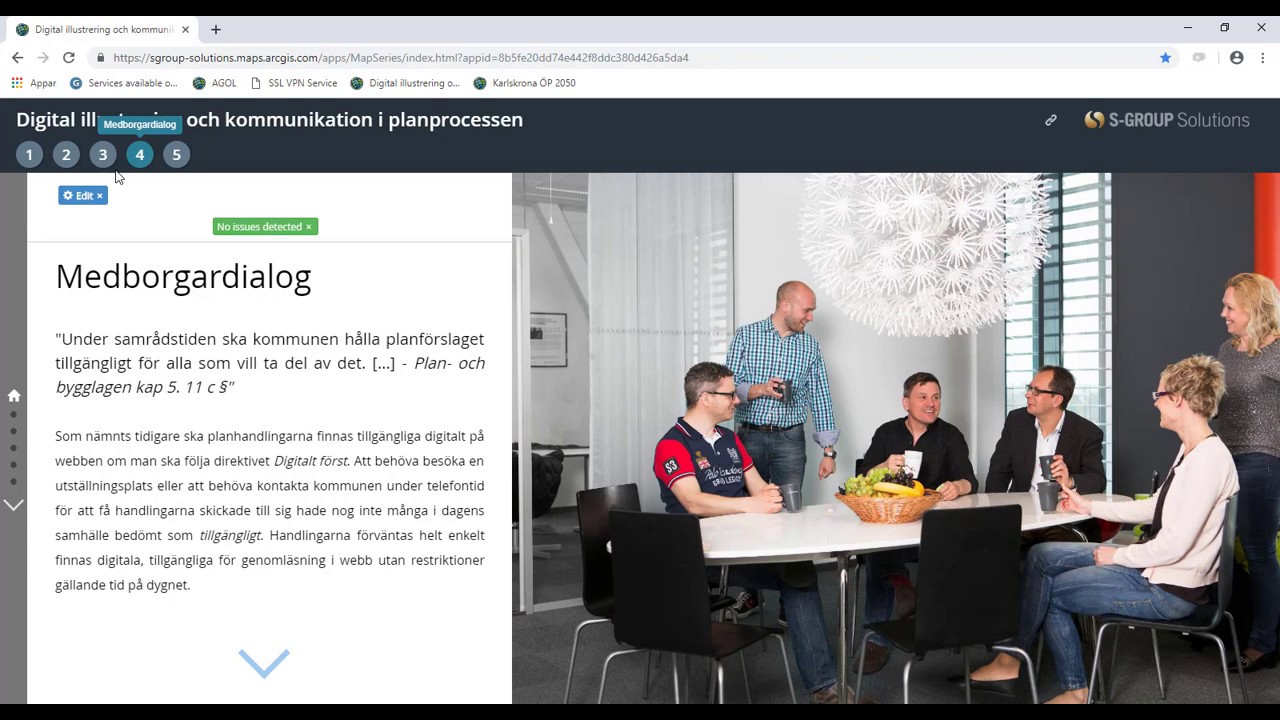1280x720 pixels.
Task: Open Digital illustrering bookmark
Action: click(x=405, y=83)
